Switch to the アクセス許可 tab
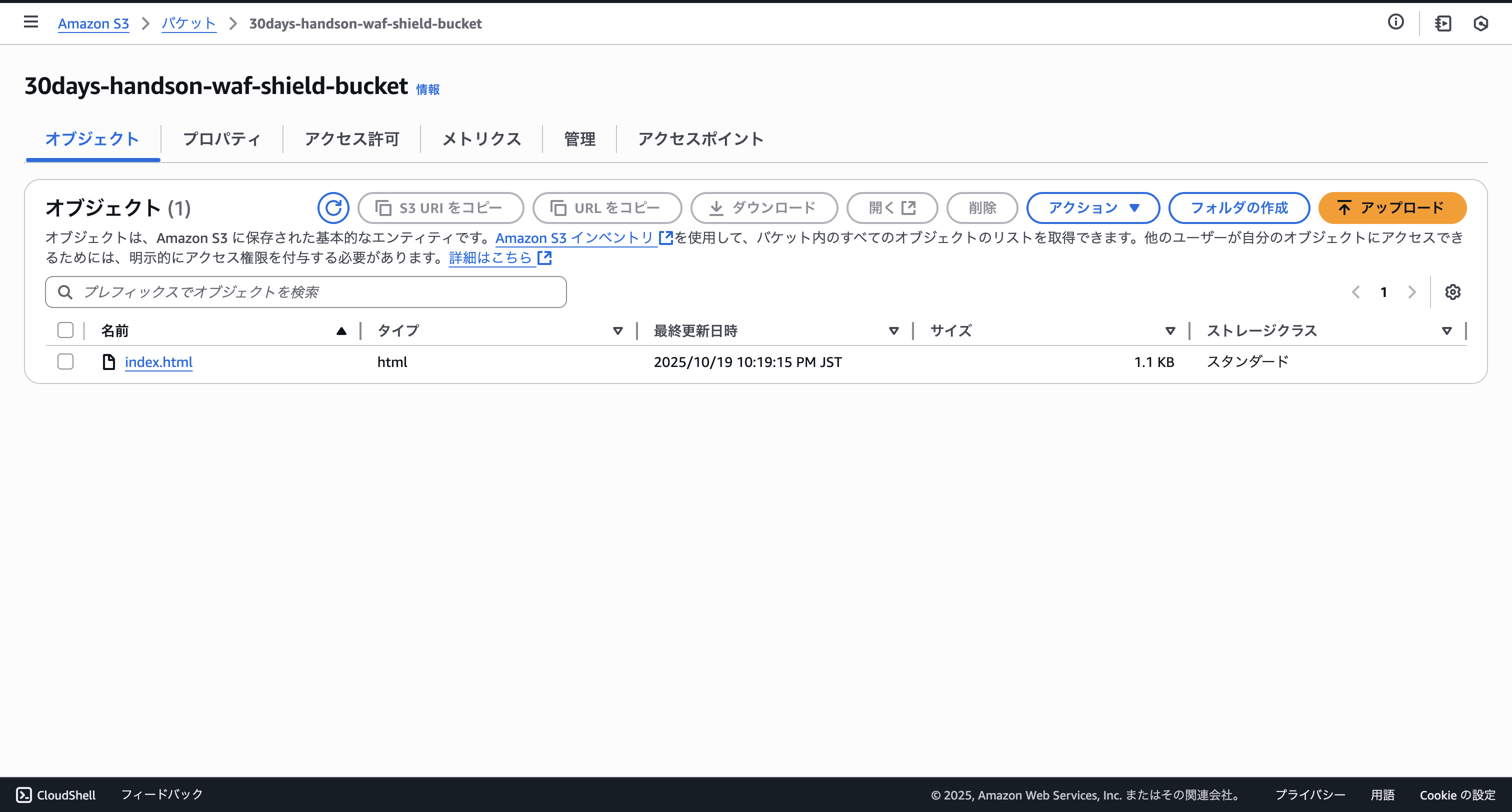Screen dimensions: 1512x812 point(351,139)
